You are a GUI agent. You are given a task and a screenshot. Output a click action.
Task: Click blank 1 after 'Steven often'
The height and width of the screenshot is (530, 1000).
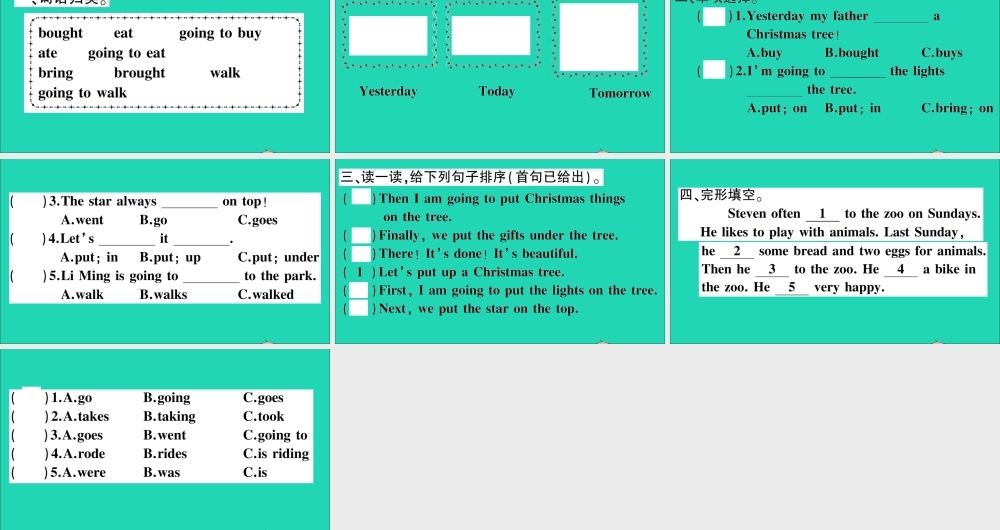tap(823, 214)
